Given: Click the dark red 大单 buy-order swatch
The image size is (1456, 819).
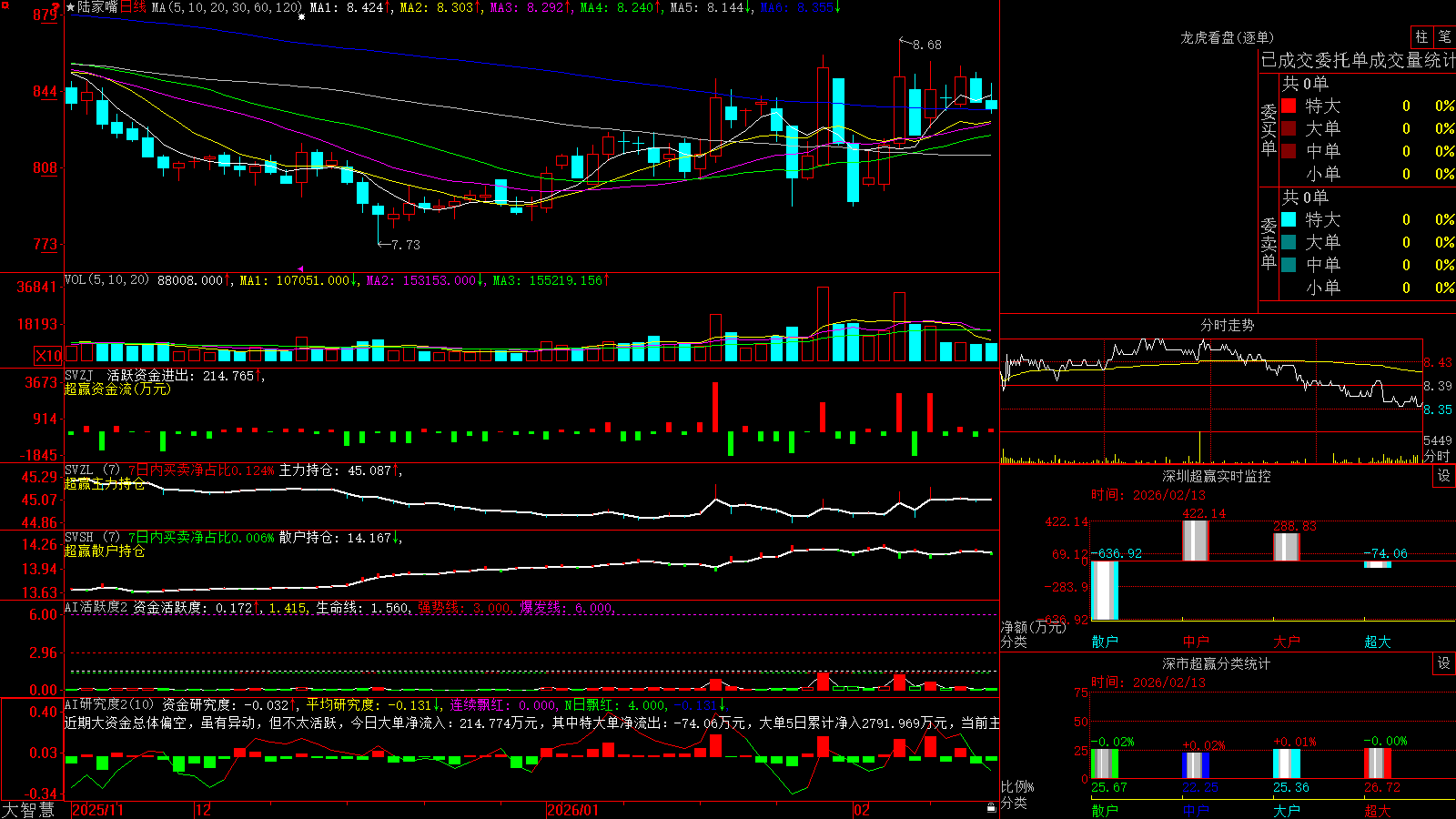Looking at the screenshot, I should (1289, 128).
